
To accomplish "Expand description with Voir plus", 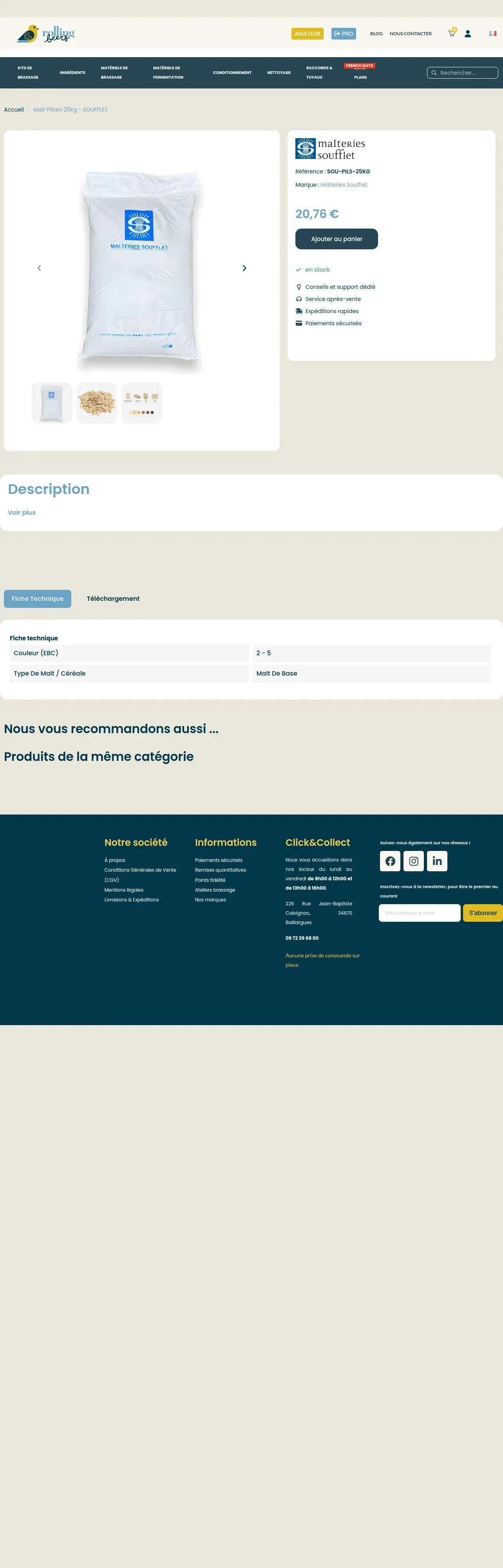I will [22, 512].
